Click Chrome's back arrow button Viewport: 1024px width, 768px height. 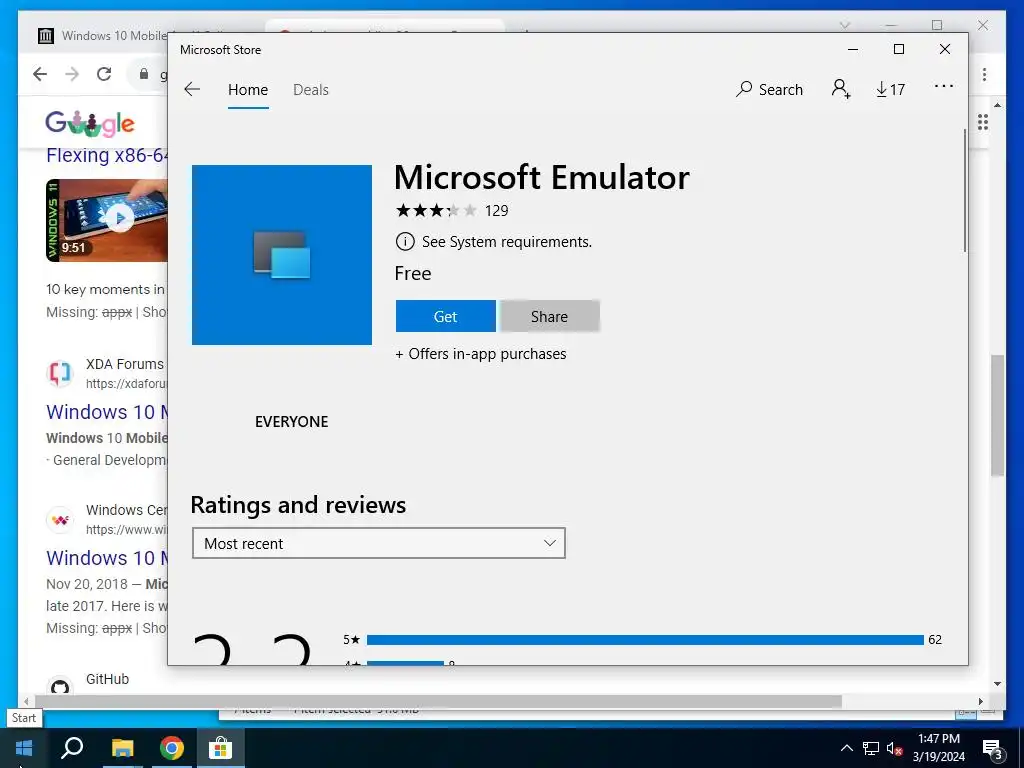click(x=40, y=74)
